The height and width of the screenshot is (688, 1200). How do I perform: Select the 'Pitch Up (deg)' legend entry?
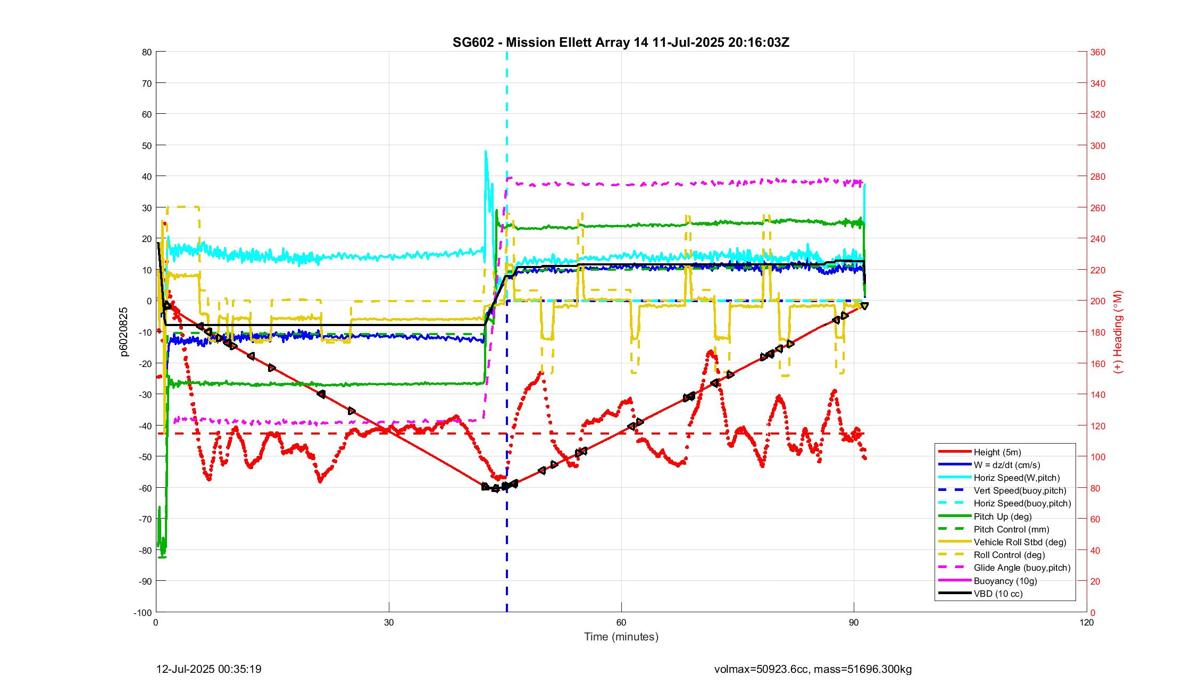click(1002, 517)
